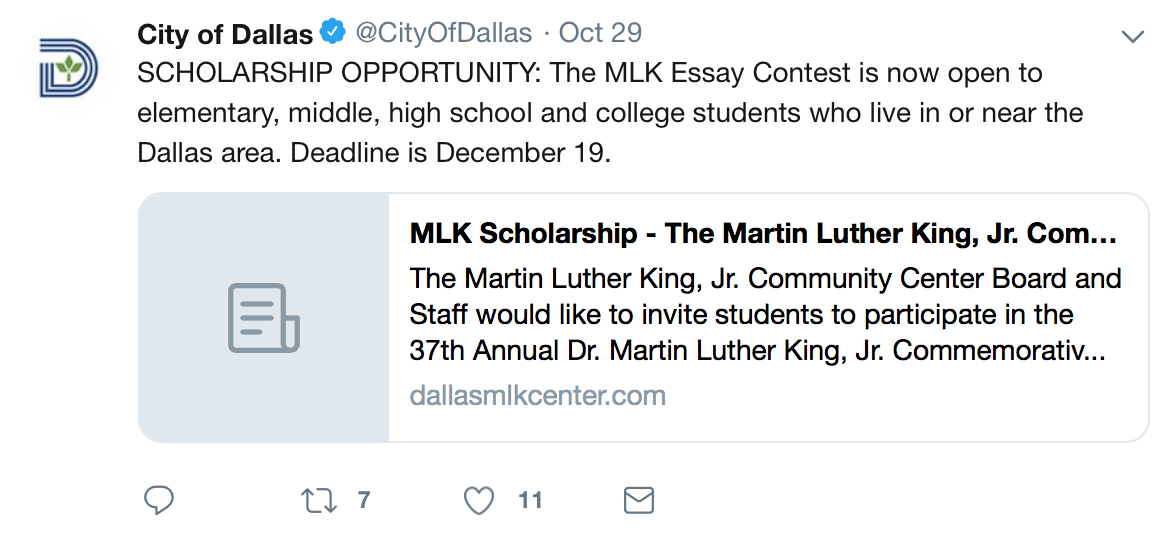
Task: Open the MLK Scholarship card title
Action: [x=763, y=234]
